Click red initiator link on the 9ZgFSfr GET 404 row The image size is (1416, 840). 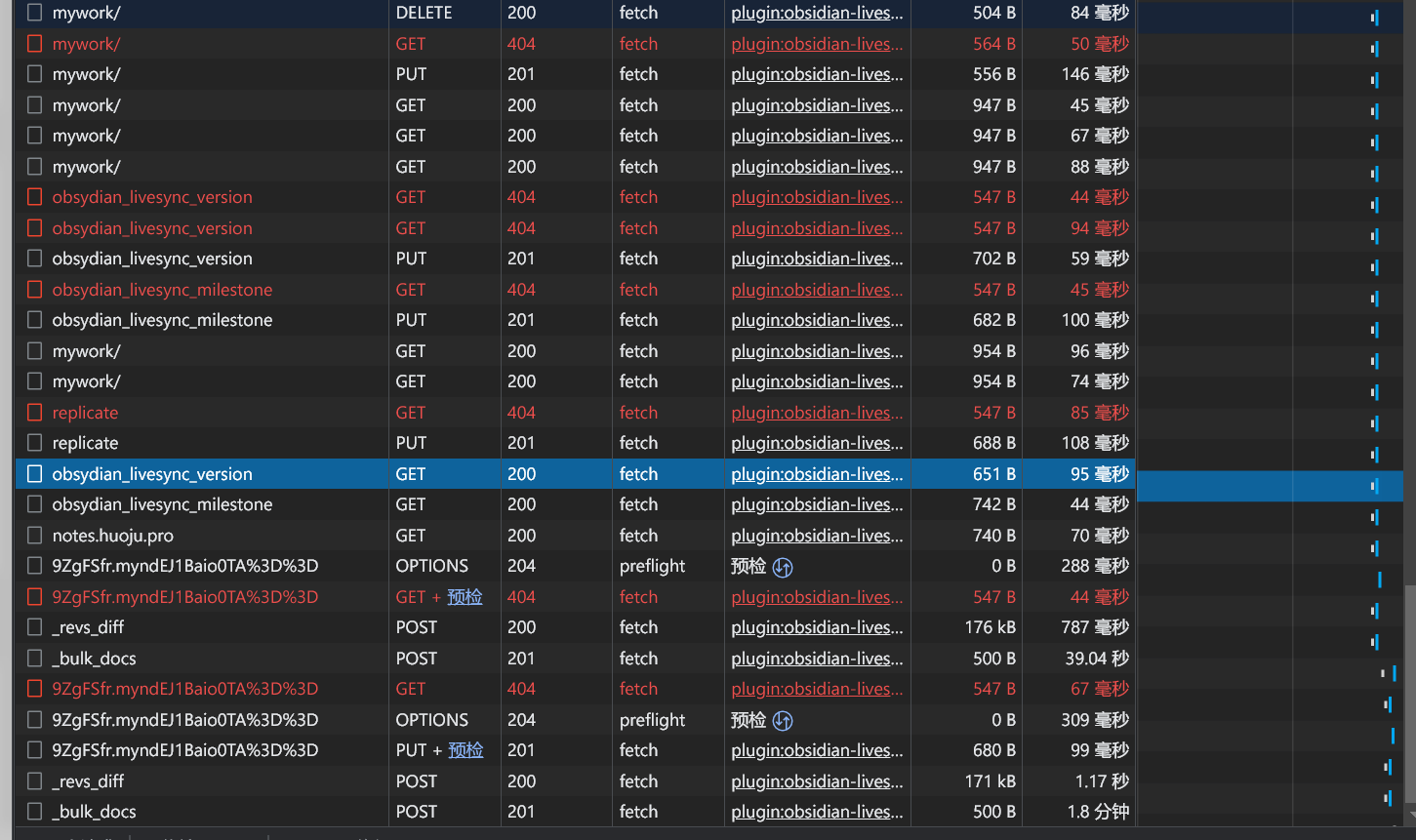(x=817, y=688)
